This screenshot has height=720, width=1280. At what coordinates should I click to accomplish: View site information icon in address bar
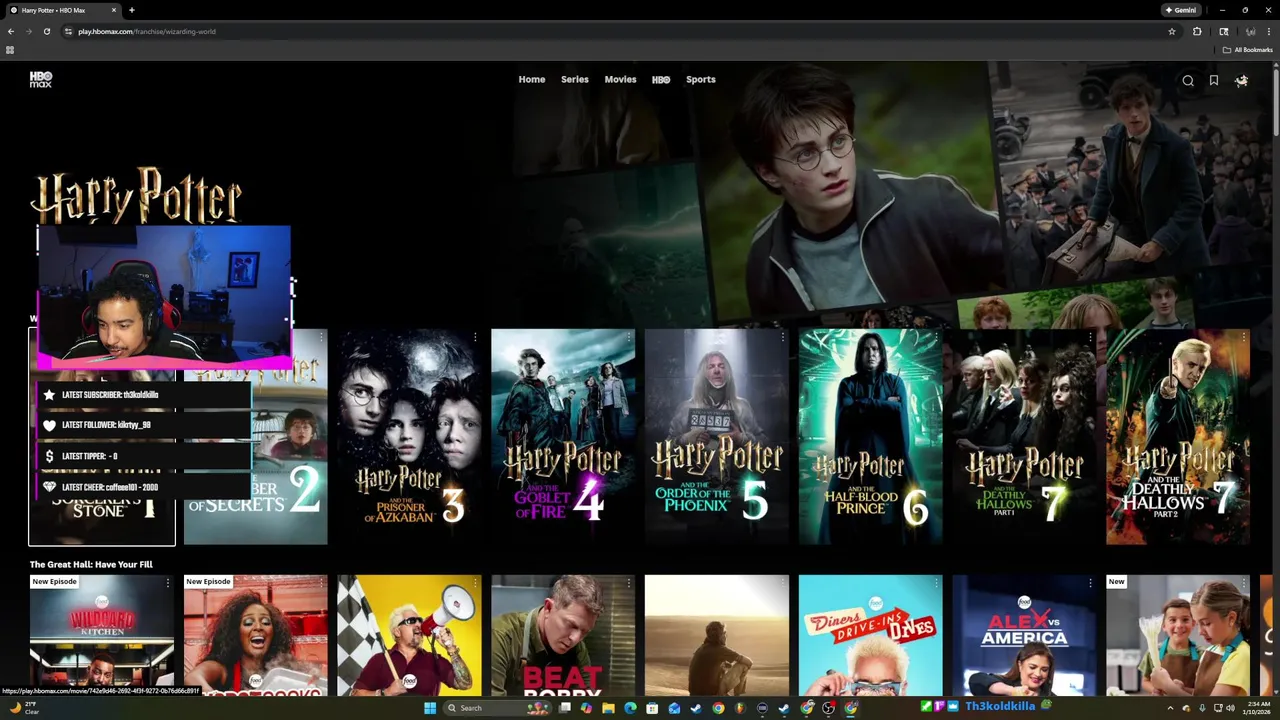coord(68,31)
